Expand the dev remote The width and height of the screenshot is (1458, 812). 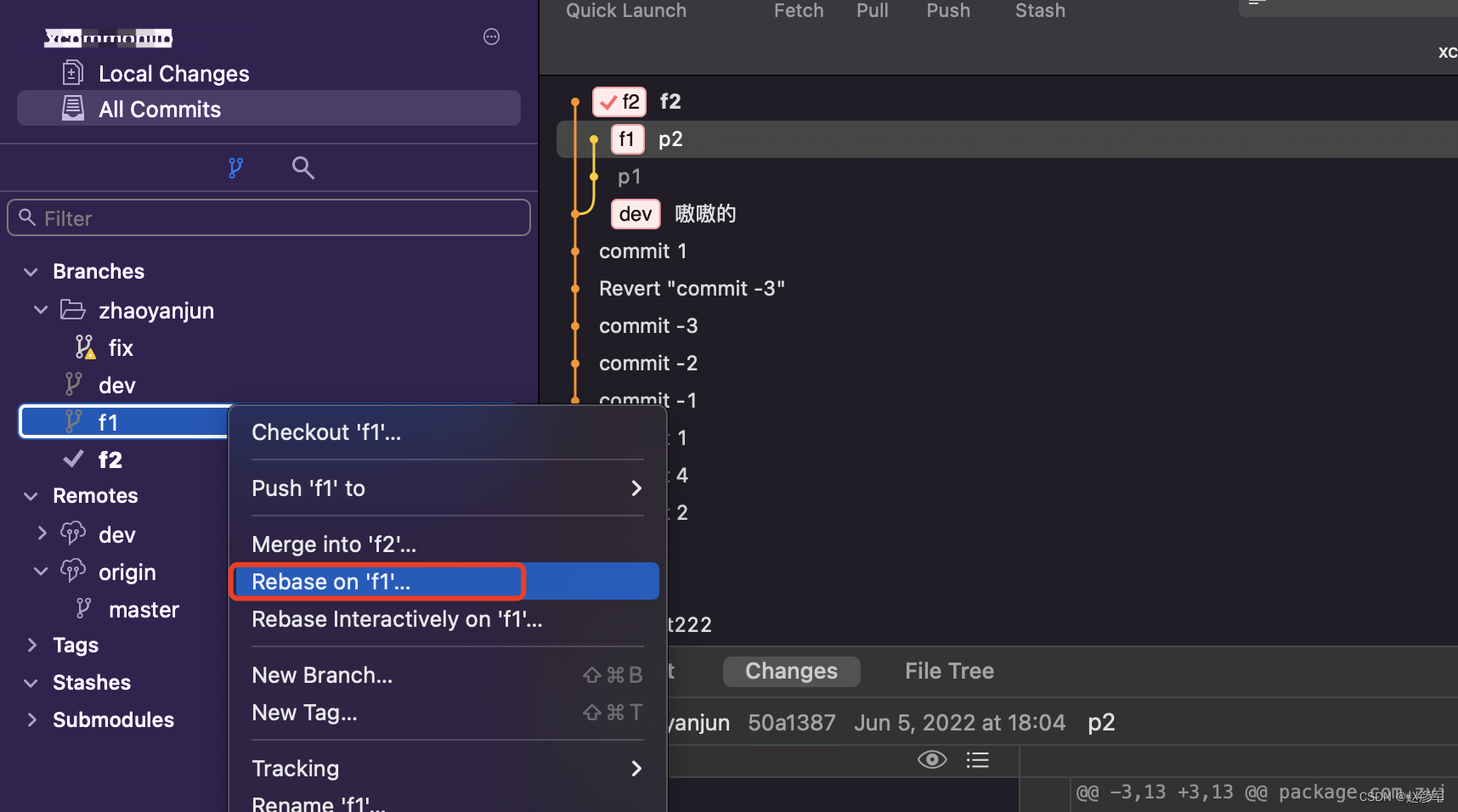42,533
